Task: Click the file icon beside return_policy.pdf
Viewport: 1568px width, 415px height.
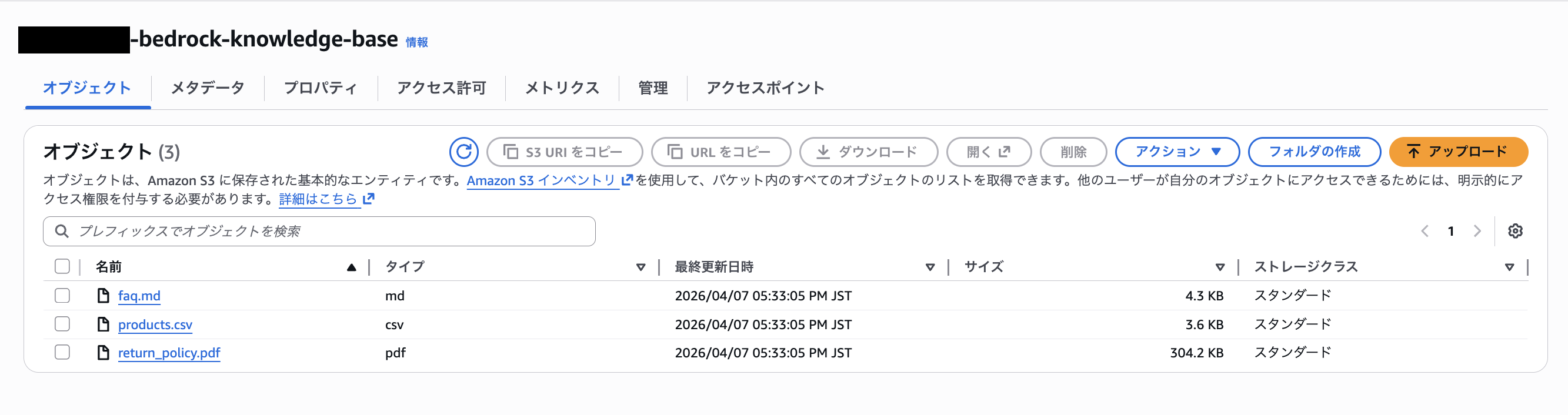Action: tap(104, 353)
